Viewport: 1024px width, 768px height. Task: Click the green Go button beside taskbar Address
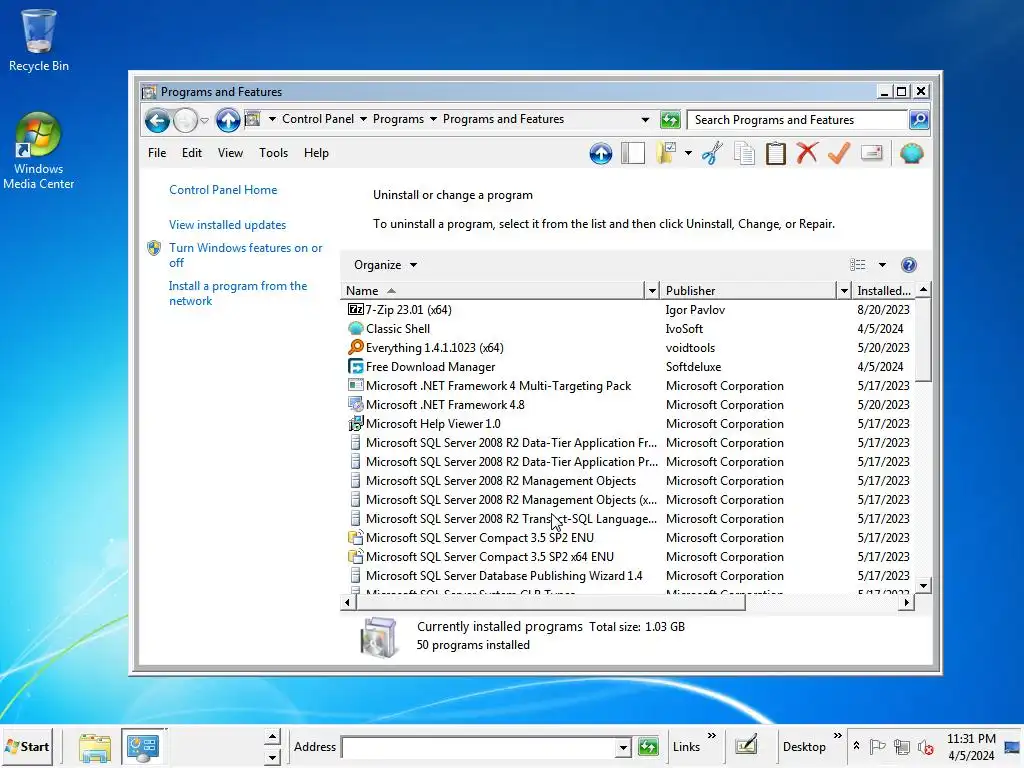(x=648, y=747)
